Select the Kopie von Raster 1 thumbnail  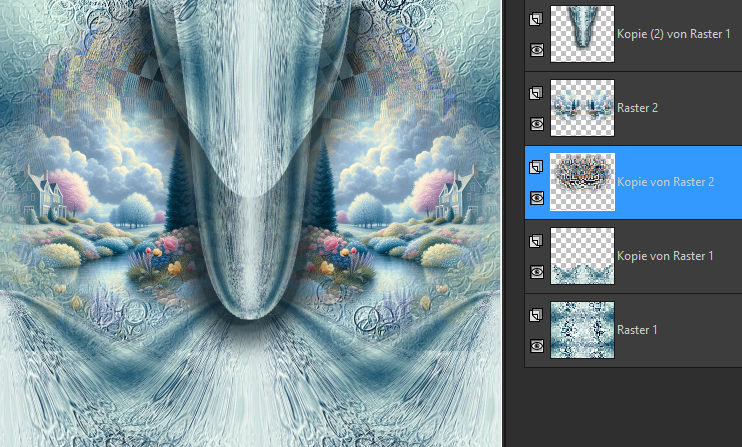coord(583,256)
